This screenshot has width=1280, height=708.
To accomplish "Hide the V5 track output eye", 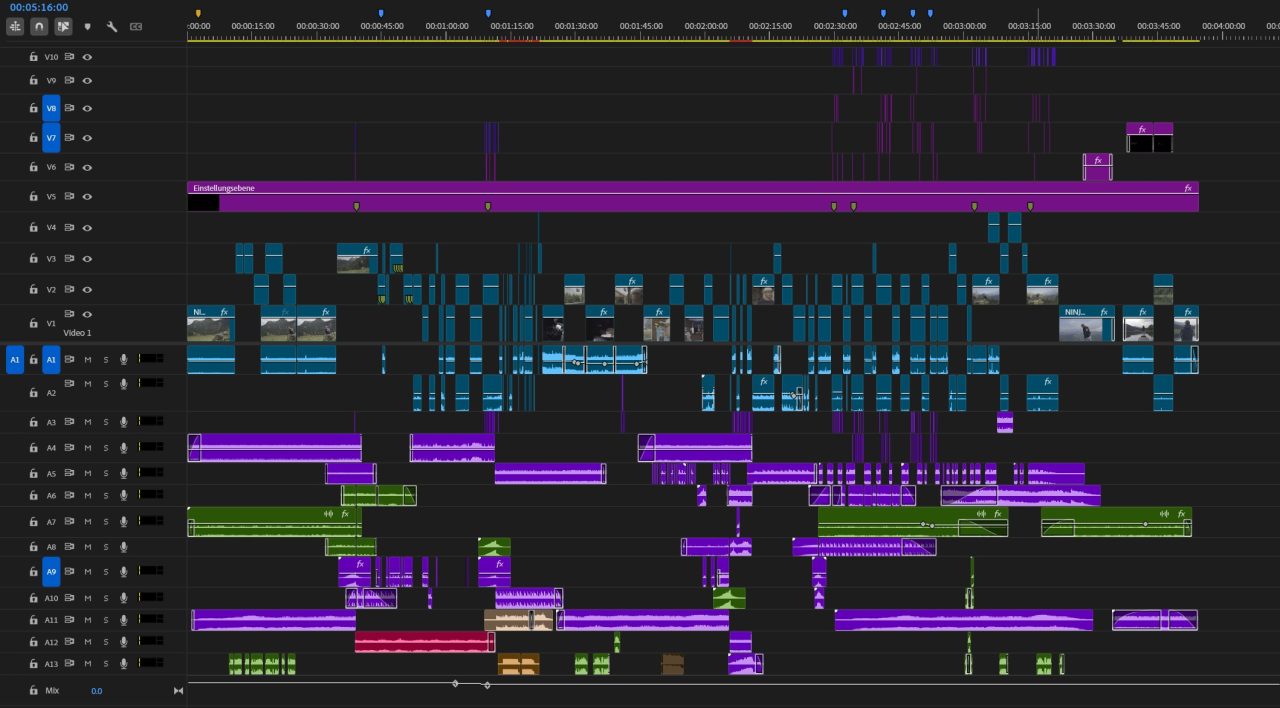I will [x=87, y=197].
